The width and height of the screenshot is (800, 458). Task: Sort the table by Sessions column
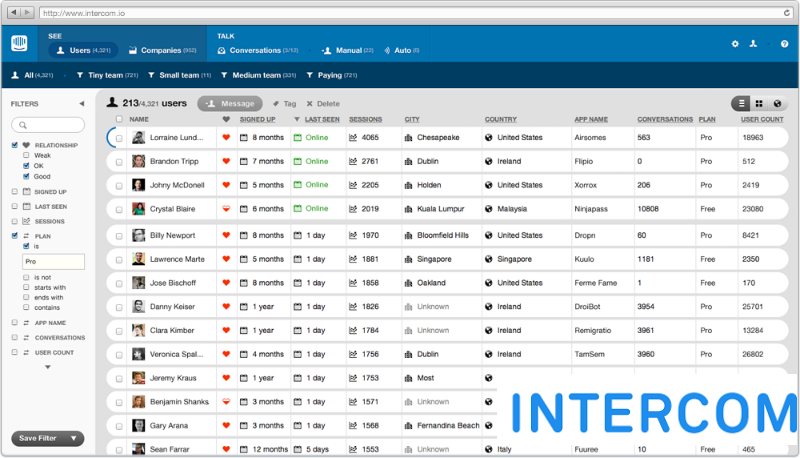pyautogui.click(x=365, y=119)
